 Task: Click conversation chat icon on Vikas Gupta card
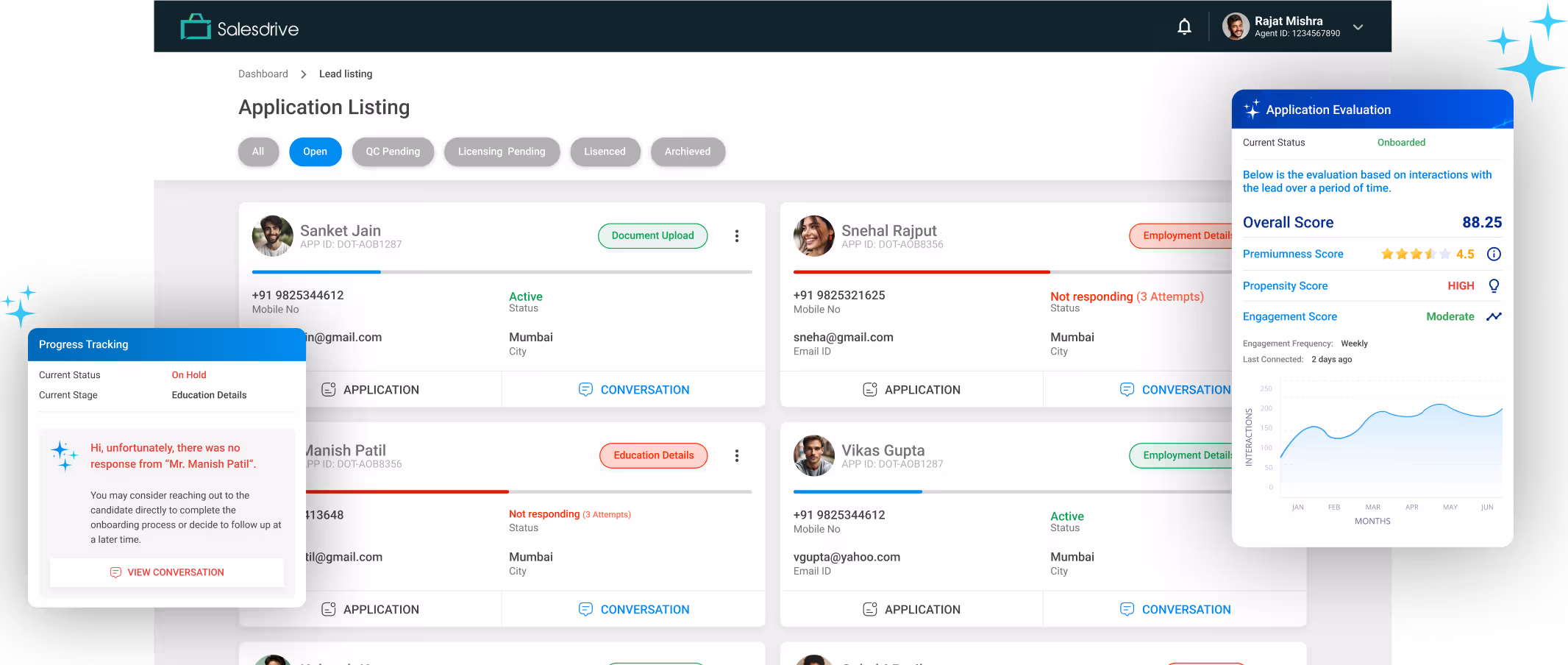[x=1127, y=609]
